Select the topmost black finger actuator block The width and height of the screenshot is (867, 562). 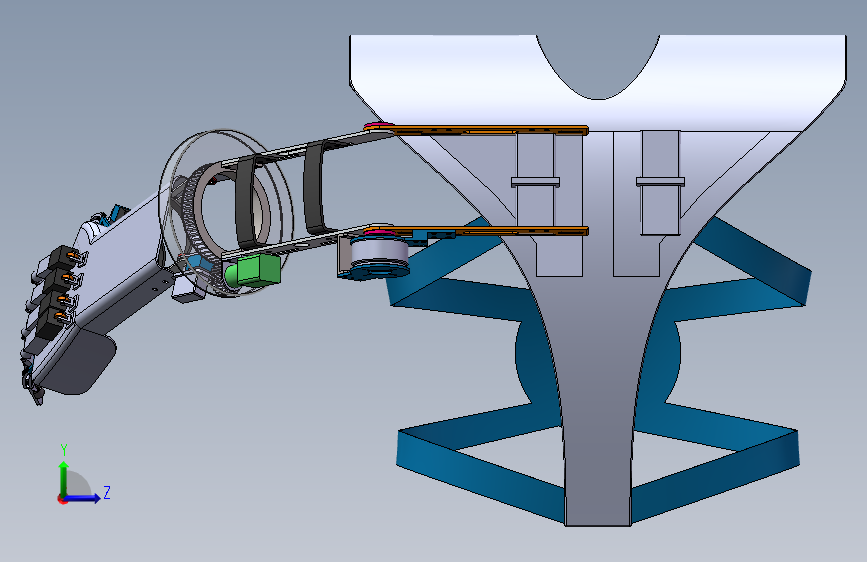(62, 257)
